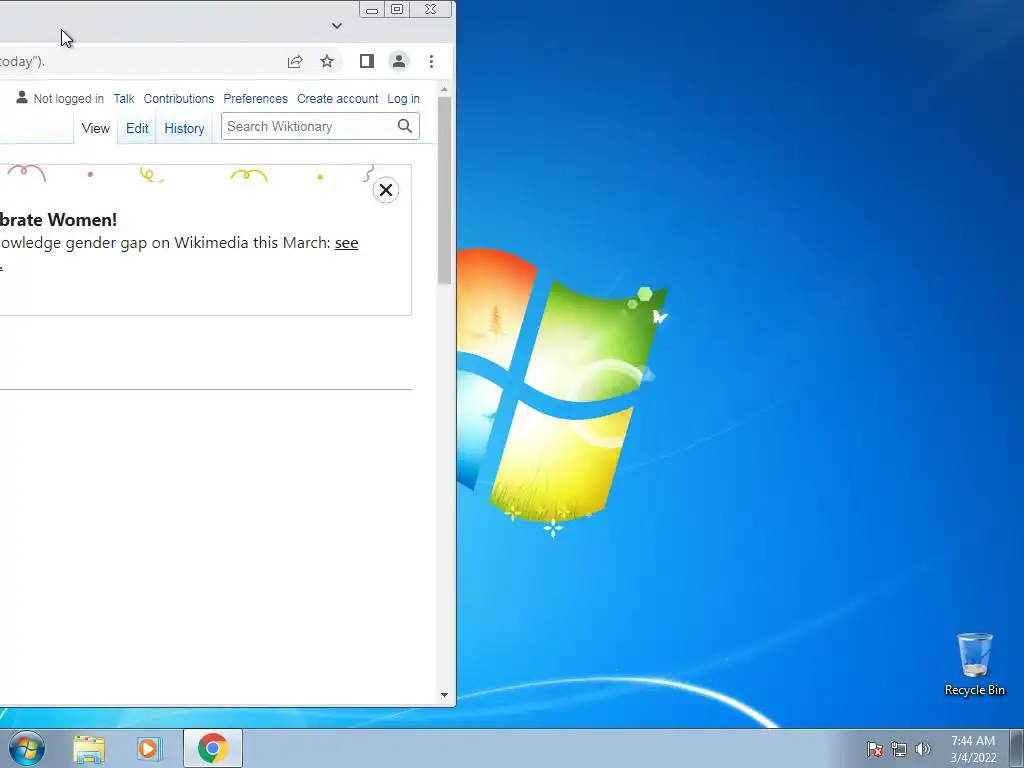Viewport: 1024px width, 768px height.
Task: Click the 'Not logged in' text
Action: [69, 99]
